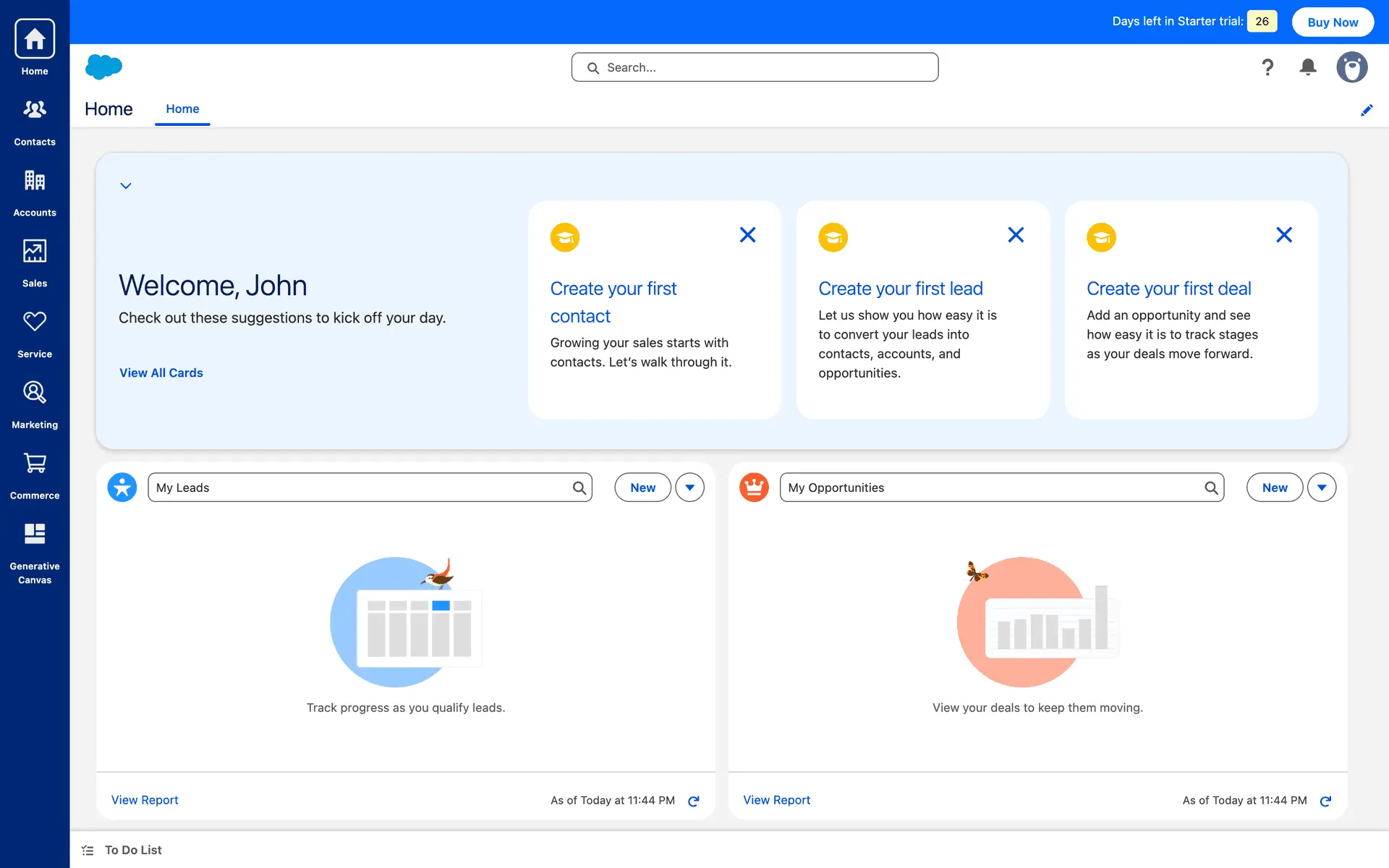This screenshot has width=1389, height=868.
Task: Click the edit page pencil icon
Action: pos(1366,110)
